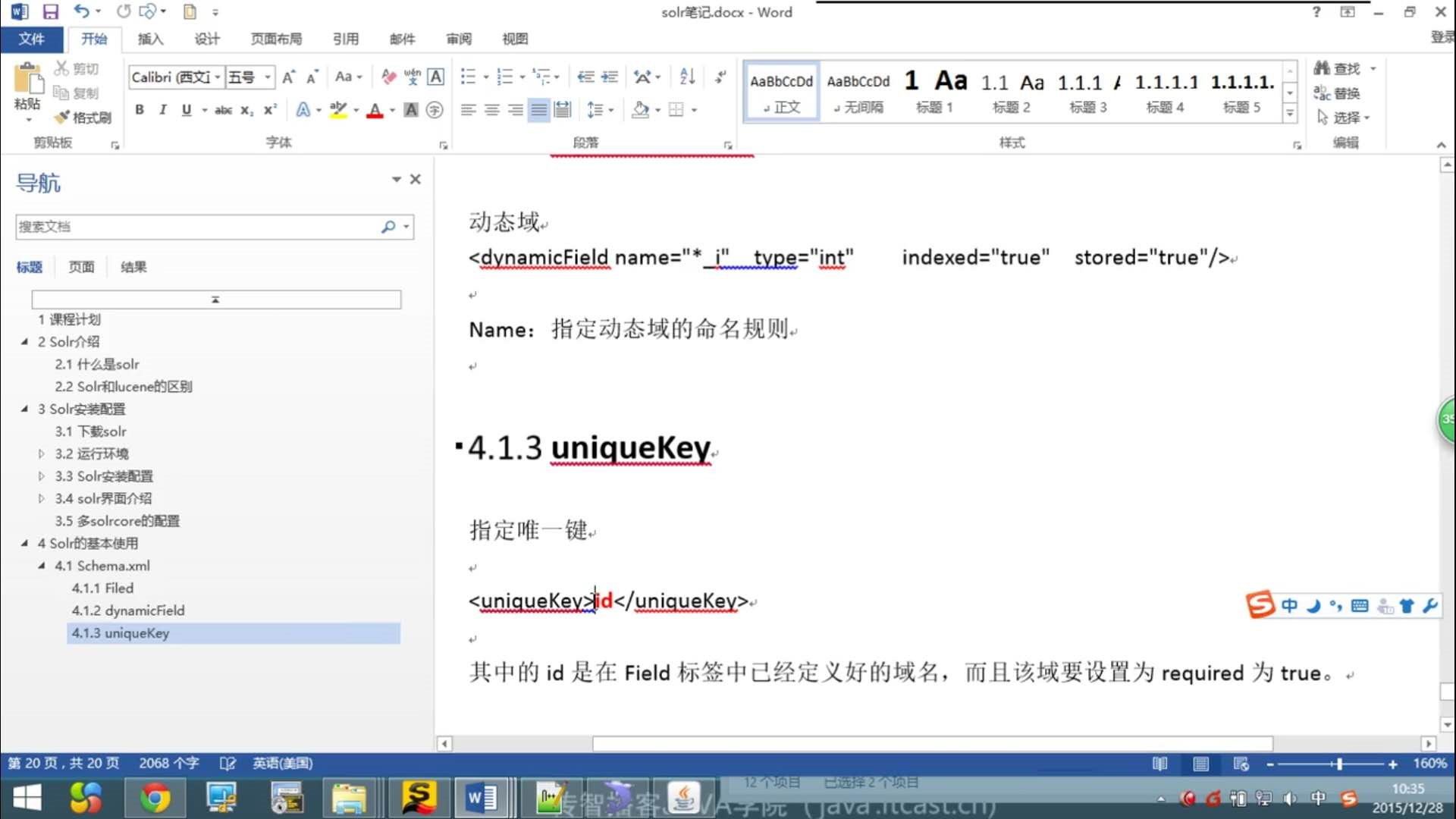Click the text effects A icon
This screenshot has height=819, width=1456.
303,110
